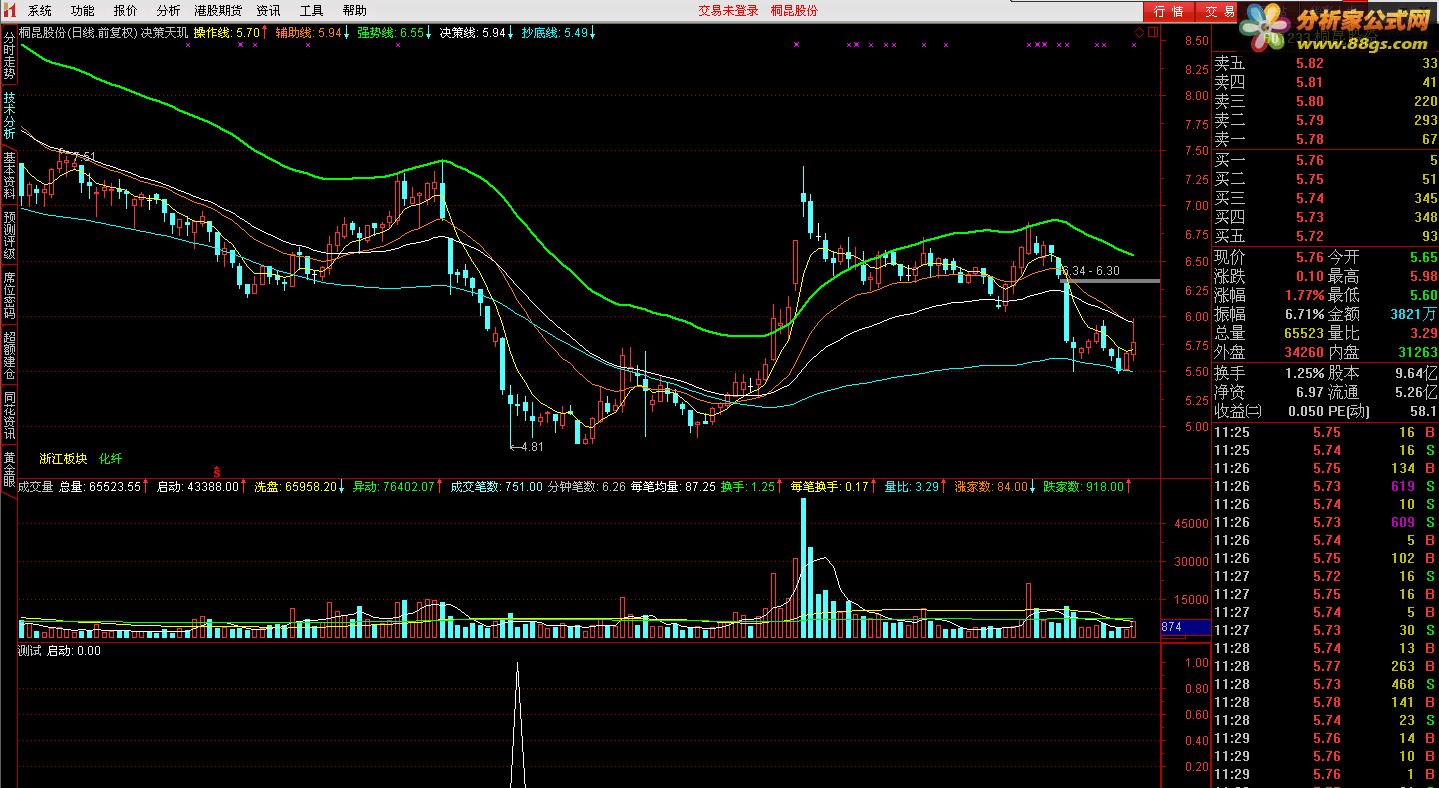Click the 金额 value 3821万

tap(1413, 314)
